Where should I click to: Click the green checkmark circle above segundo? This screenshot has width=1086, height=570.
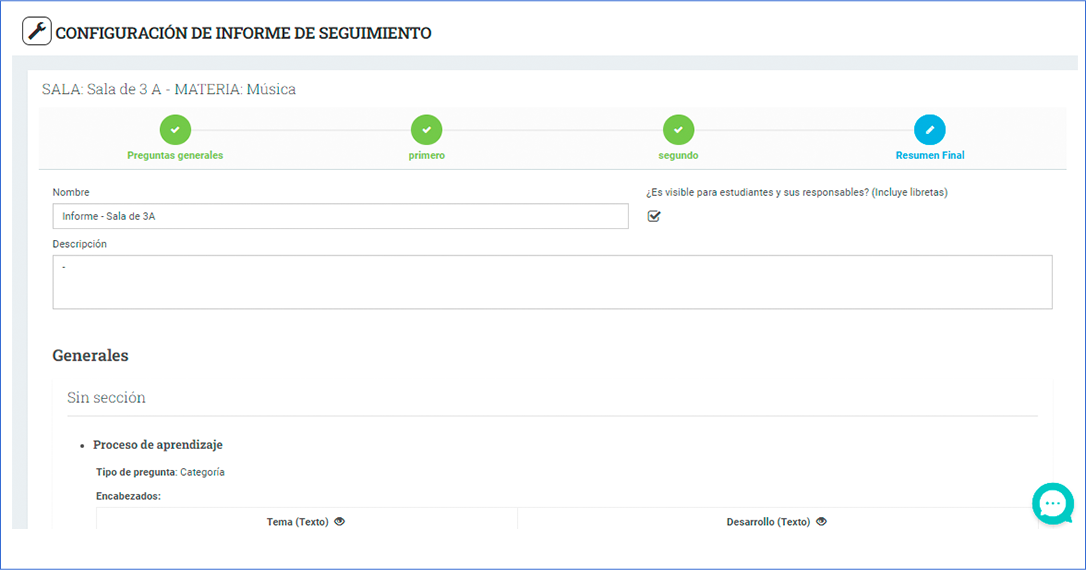tap(678, 130)
